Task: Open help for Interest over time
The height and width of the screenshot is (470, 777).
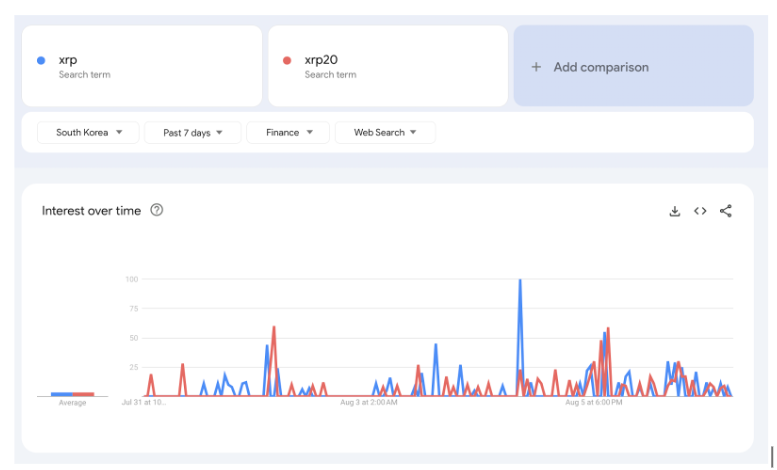Action: click(157, 210)
